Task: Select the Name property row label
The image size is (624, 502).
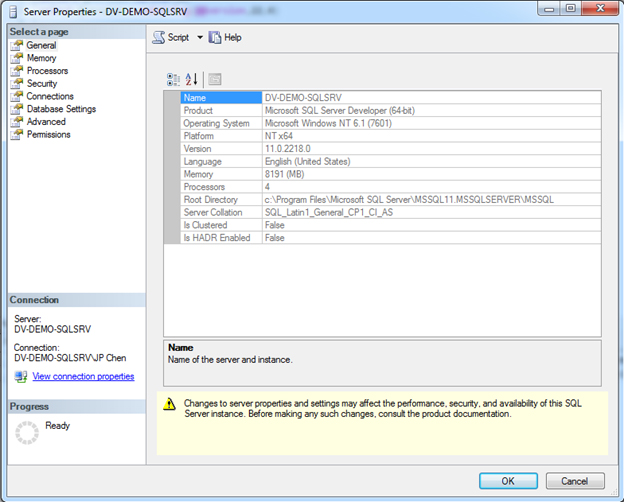Action: coord(221,98)
